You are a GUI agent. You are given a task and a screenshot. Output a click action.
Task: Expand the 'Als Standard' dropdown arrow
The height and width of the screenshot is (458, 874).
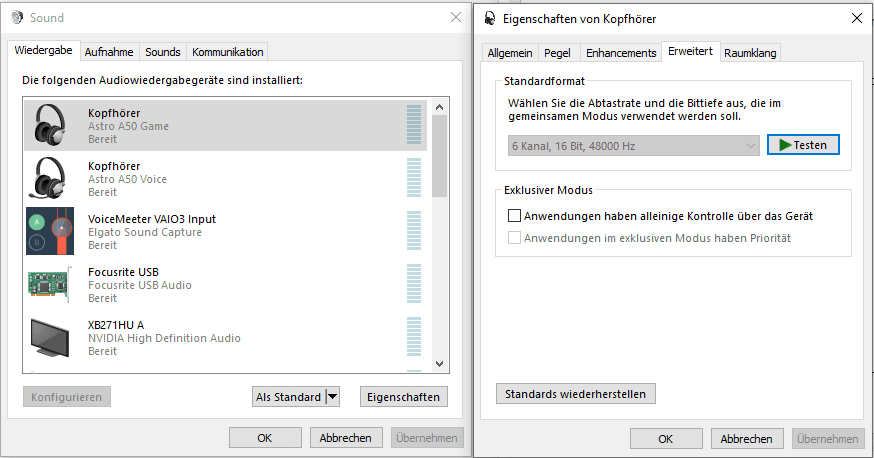(x=333, y=397)
